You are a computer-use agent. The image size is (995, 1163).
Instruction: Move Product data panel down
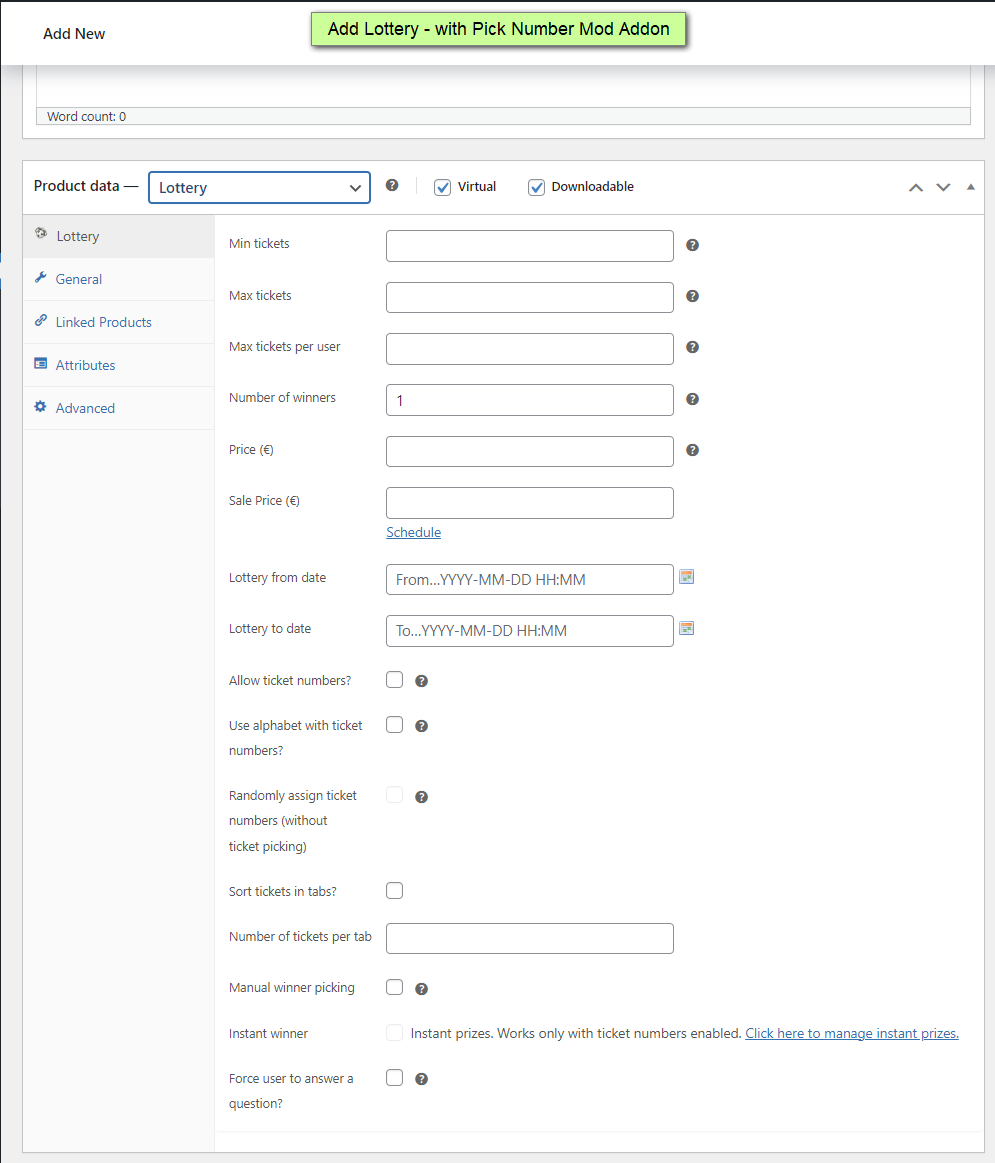coord(943,187)
